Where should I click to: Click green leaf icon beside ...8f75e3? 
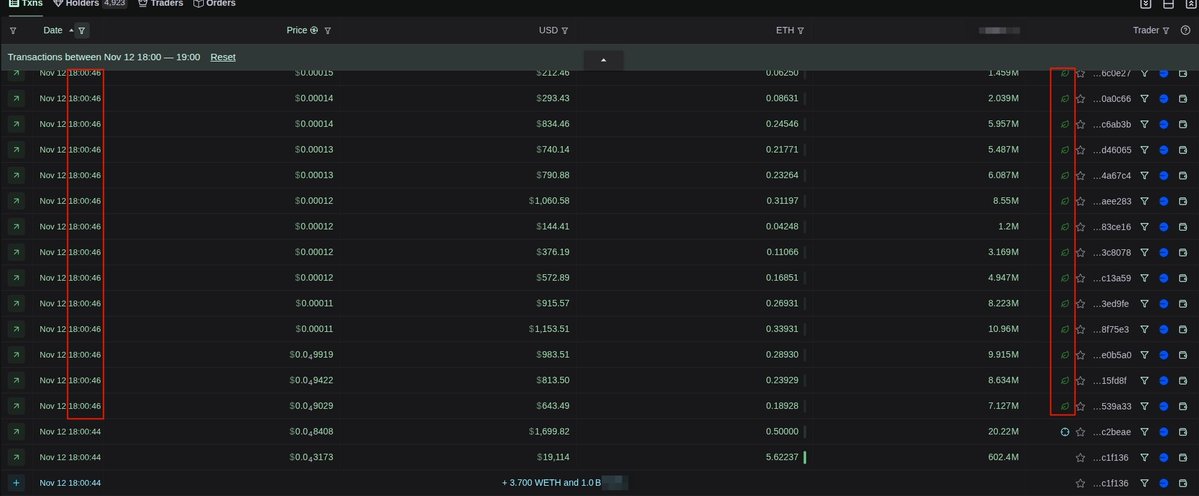1064,329
